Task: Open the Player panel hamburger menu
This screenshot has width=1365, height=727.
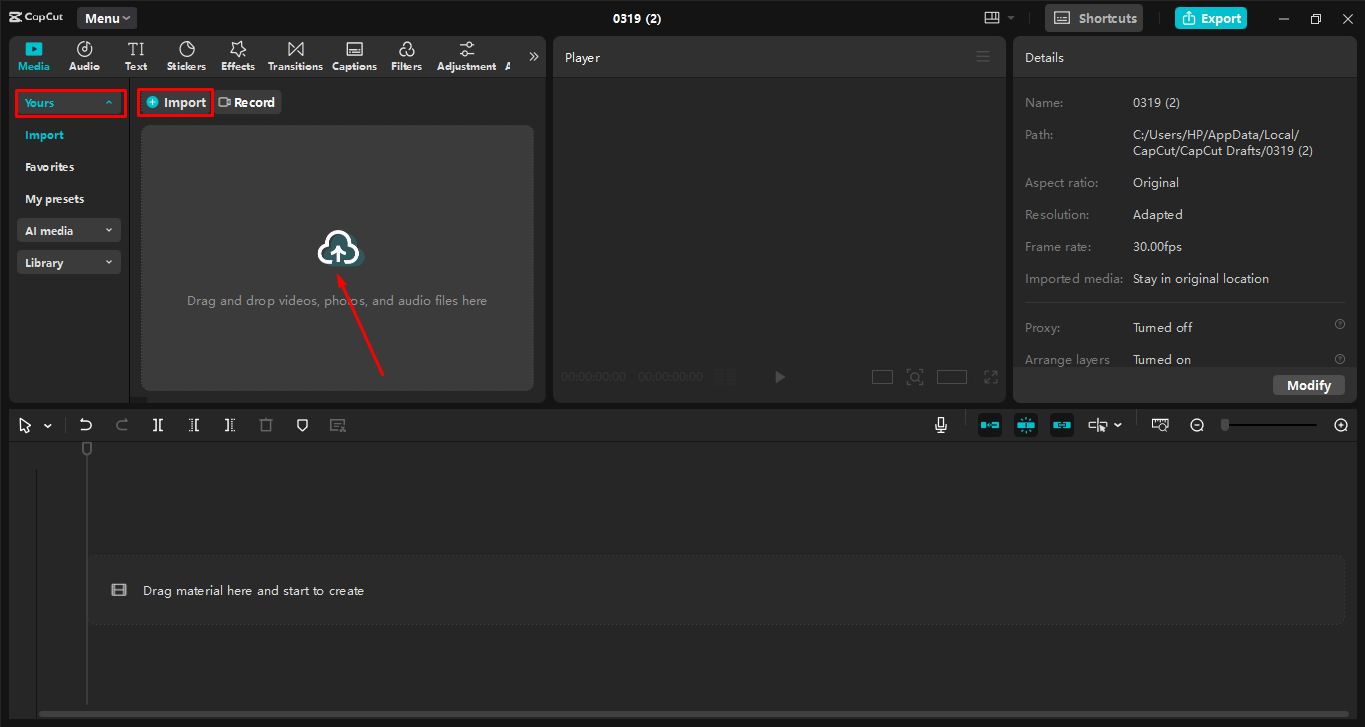Action: (x=983, y=56)
